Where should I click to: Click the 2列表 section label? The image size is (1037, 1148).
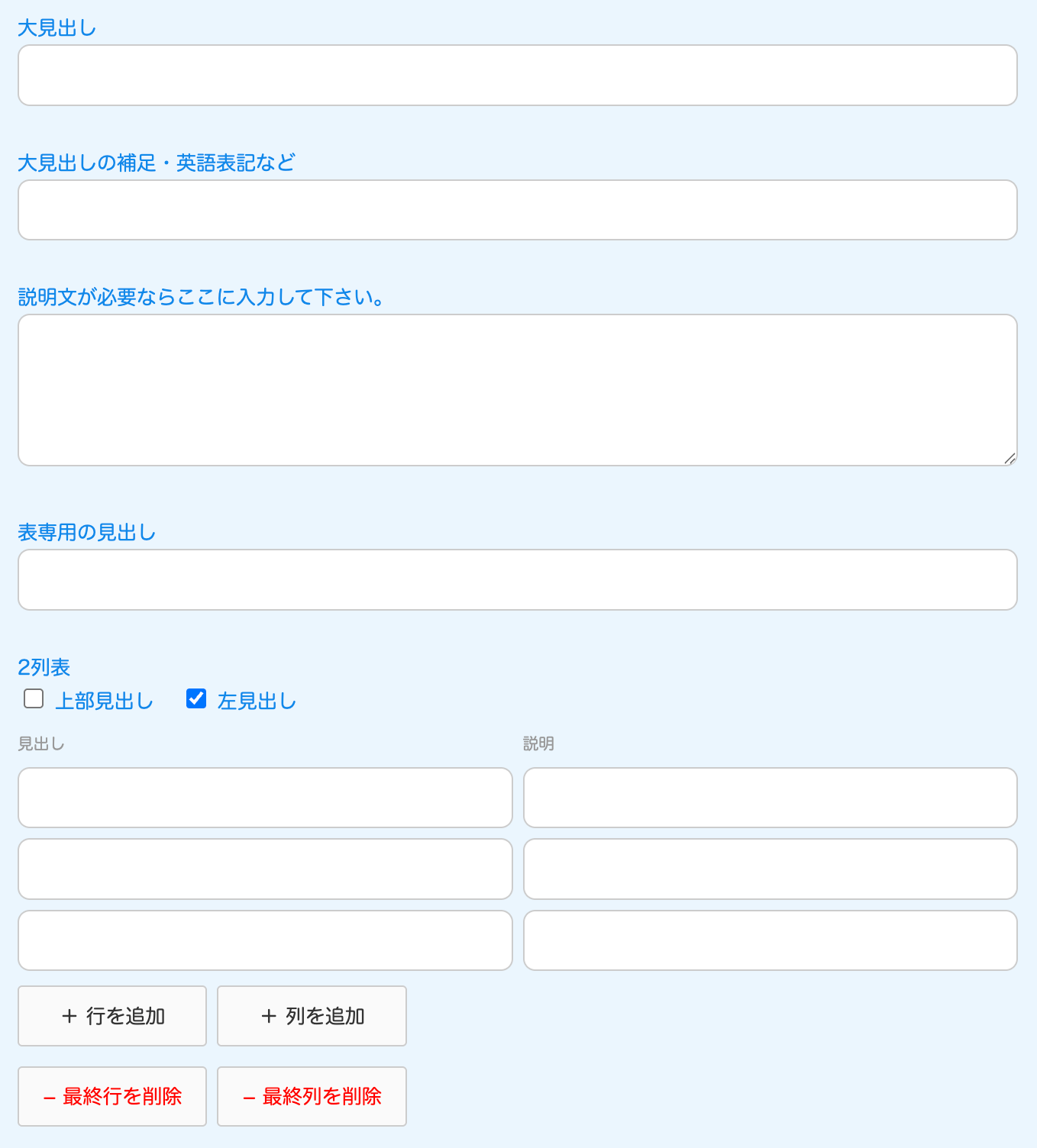pos(44,667)
